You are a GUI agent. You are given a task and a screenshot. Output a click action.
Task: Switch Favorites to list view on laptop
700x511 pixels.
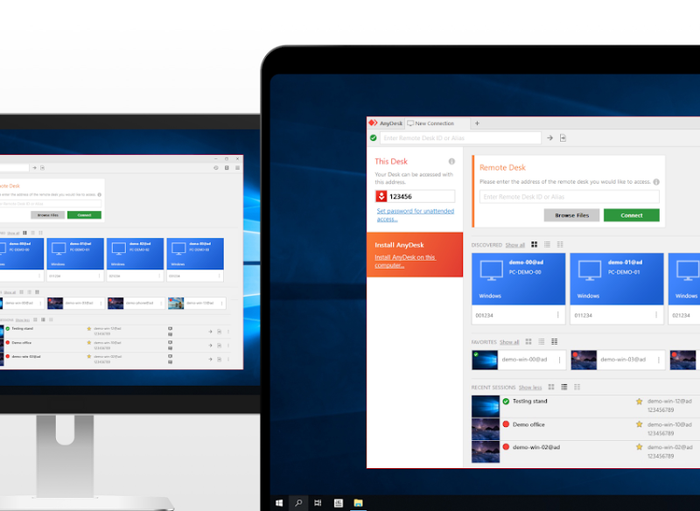(x=541, y=342)
